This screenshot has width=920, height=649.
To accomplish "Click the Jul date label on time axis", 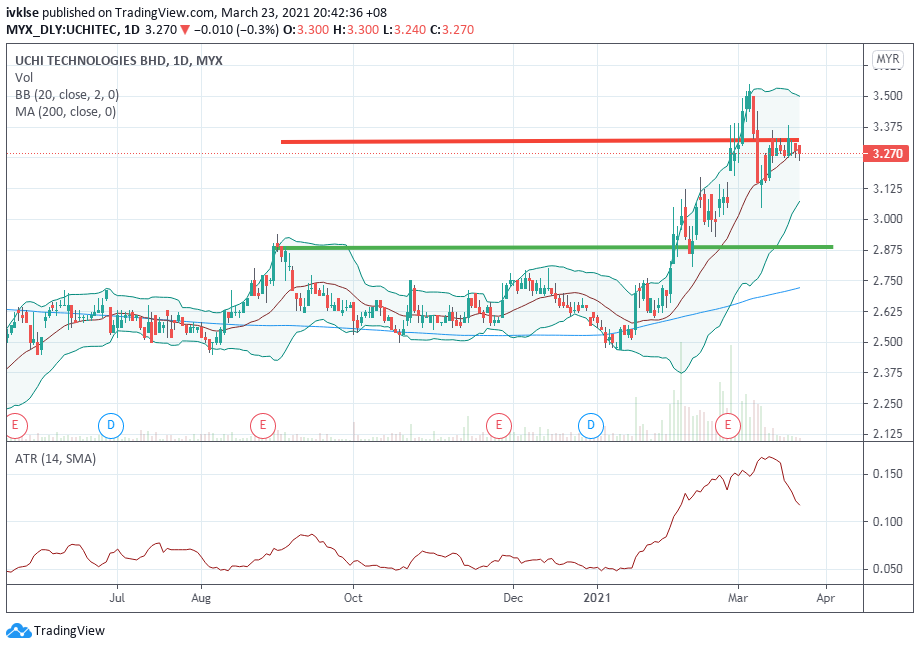I will tap(117, 598).
